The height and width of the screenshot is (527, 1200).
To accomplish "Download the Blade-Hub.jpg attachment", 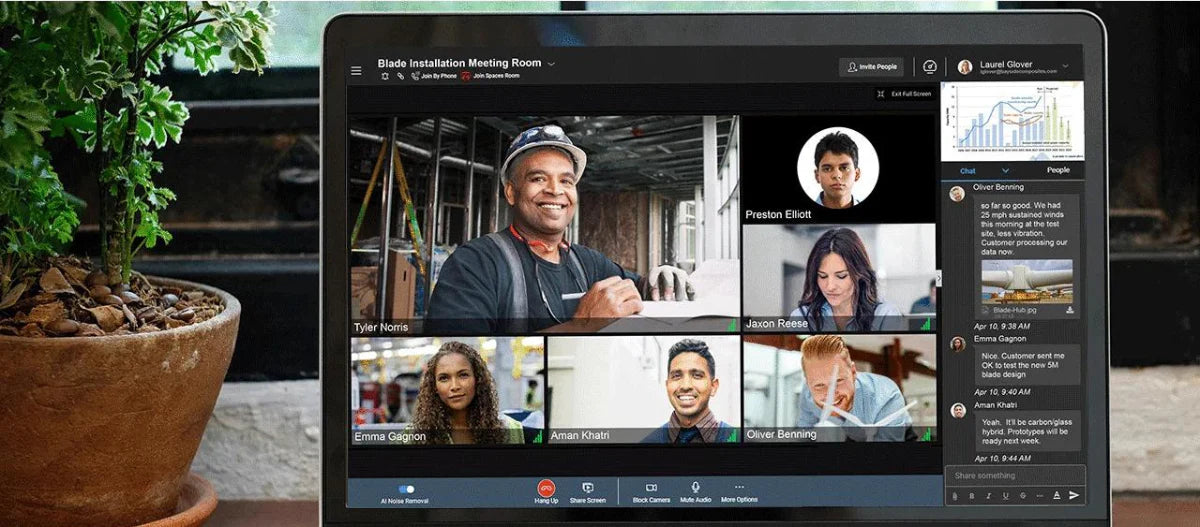I will pyautogui.click(x=1070, y=311).
